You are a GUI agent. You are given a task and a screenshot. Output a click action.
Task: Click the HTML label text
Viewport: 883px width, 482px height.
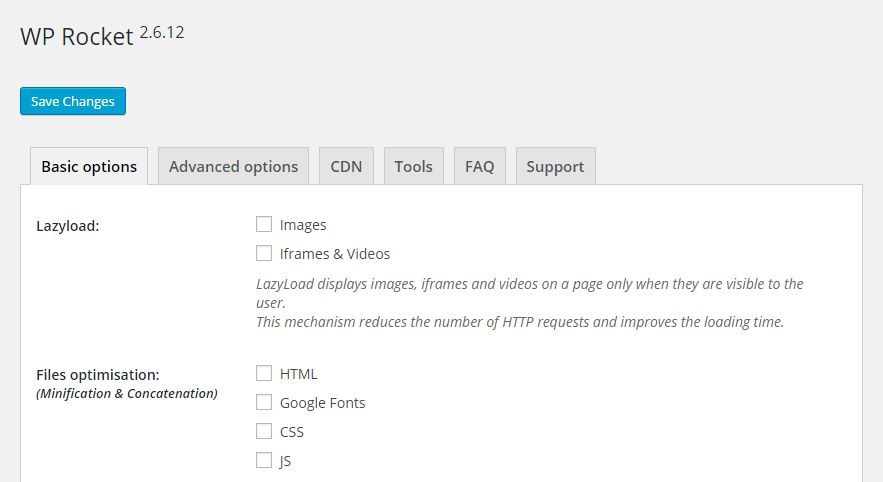point(298,374)
